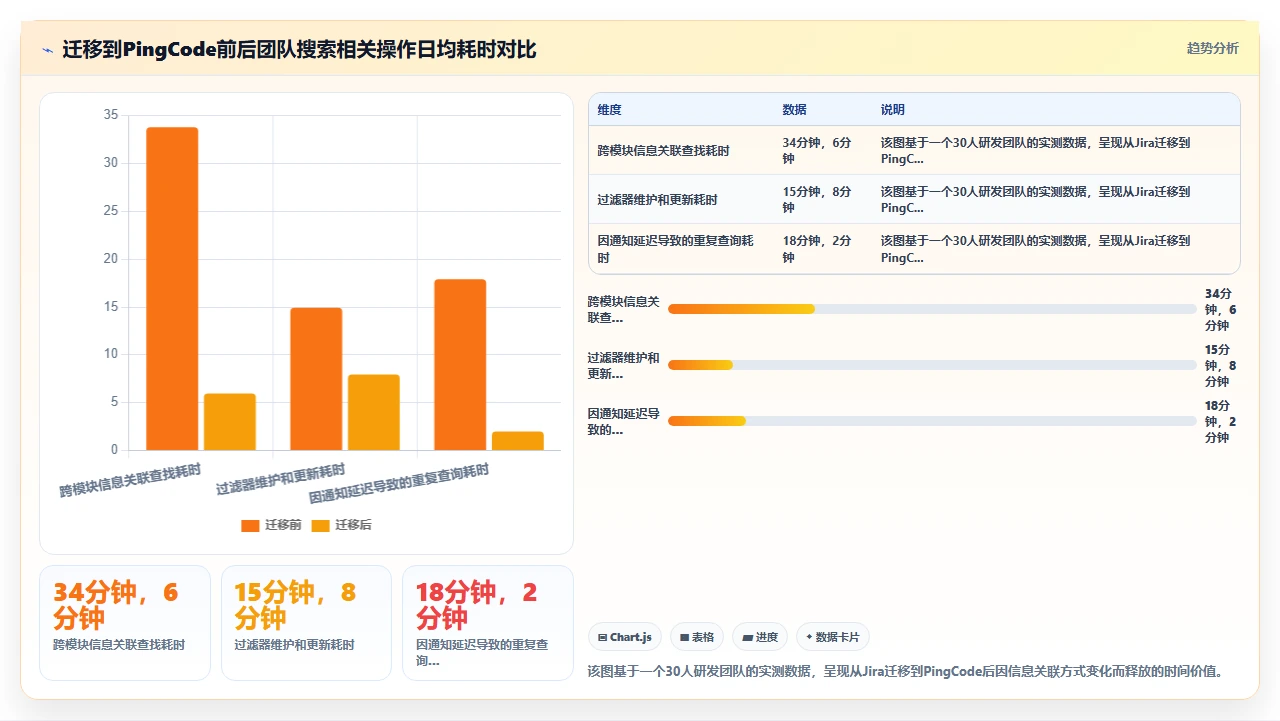This screenshot has width=1280, height=721.
Task: Click the amber 迁移后 legend swatch
Action: click(320, 525)
